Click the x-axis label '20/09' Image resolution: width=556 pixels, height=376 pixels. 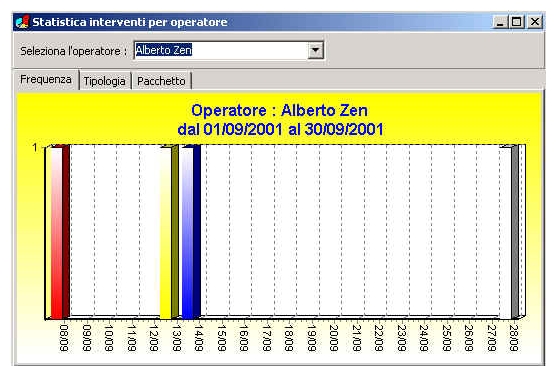(x=334, y=338)
